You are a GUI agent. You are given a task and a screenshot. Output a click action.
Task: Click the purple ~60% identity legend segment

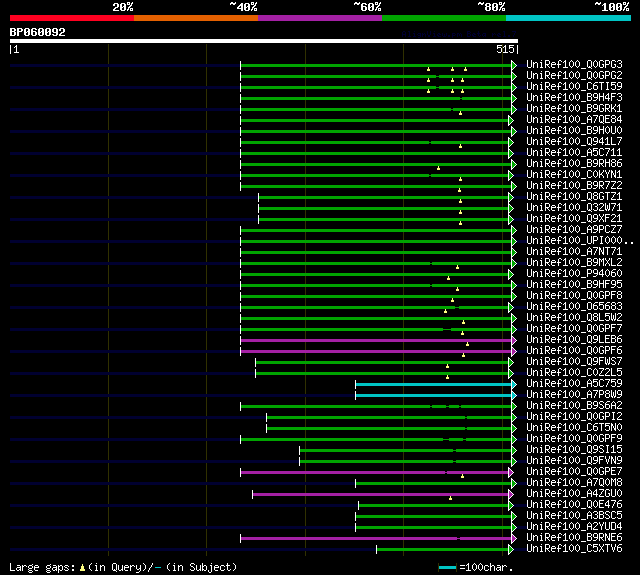320,18
